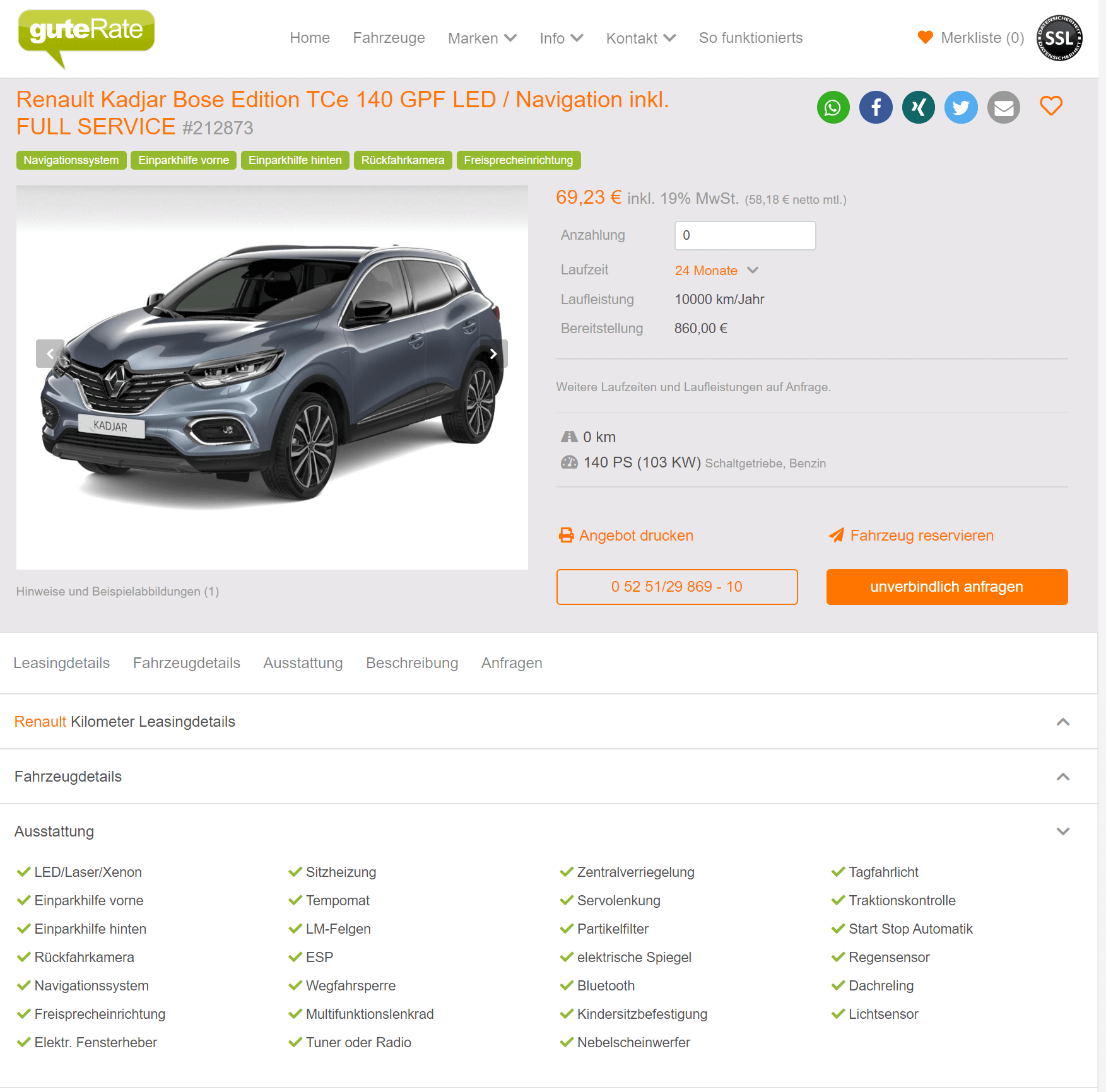Share on Twitter icon

click(x=961, y=107)
